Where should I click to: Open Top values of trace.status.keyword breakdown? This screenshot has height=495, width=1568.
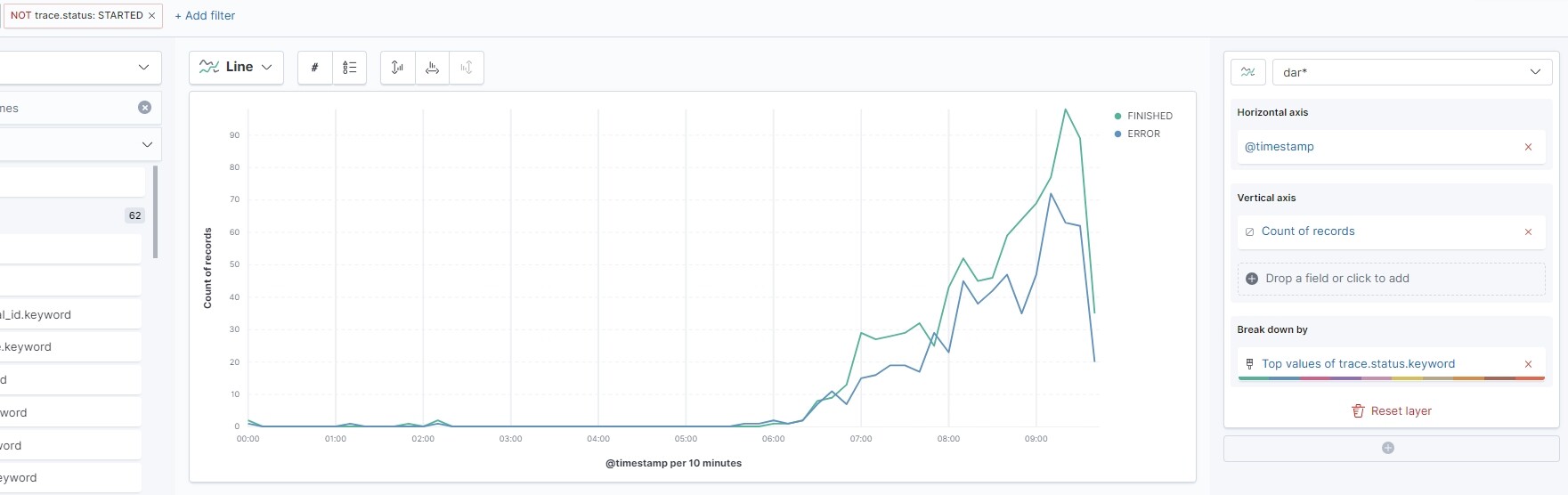click(1358, 364)
